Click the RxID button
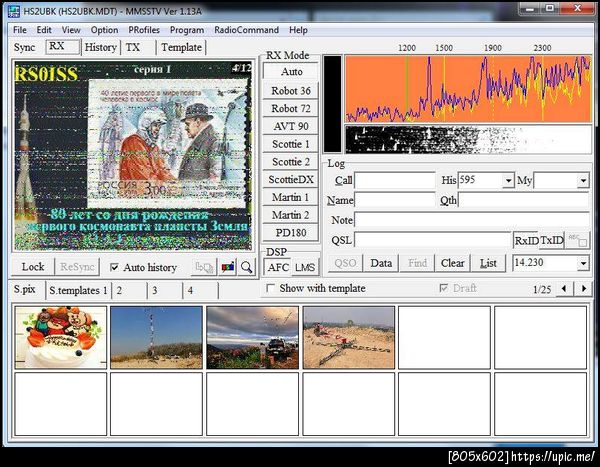The height and width of the screenshot is (467, 600). [526, 240]
